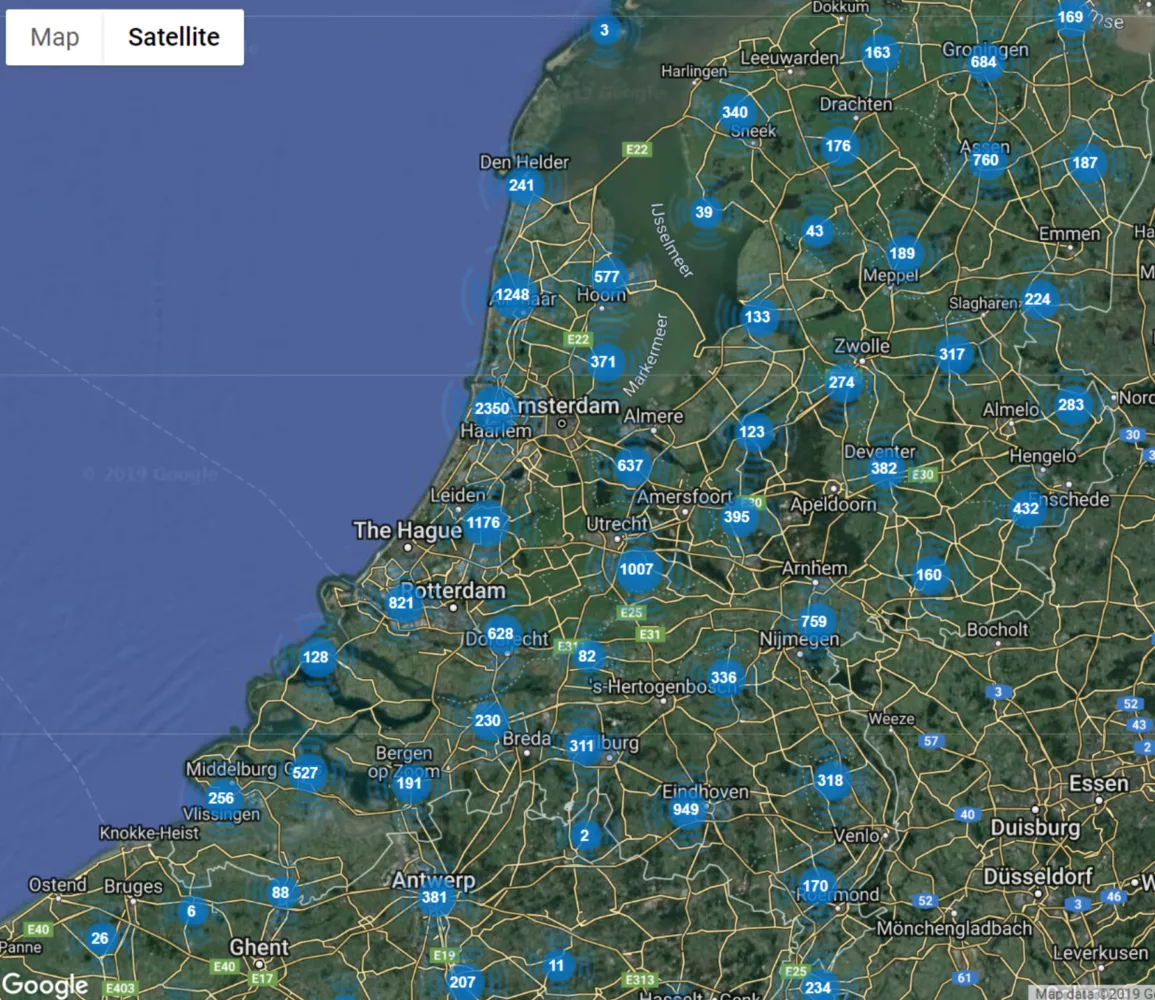Open the 43 cluster above Meppel
The width and height of the screenshot is (1155, 1000).
[x=815, y=231]
